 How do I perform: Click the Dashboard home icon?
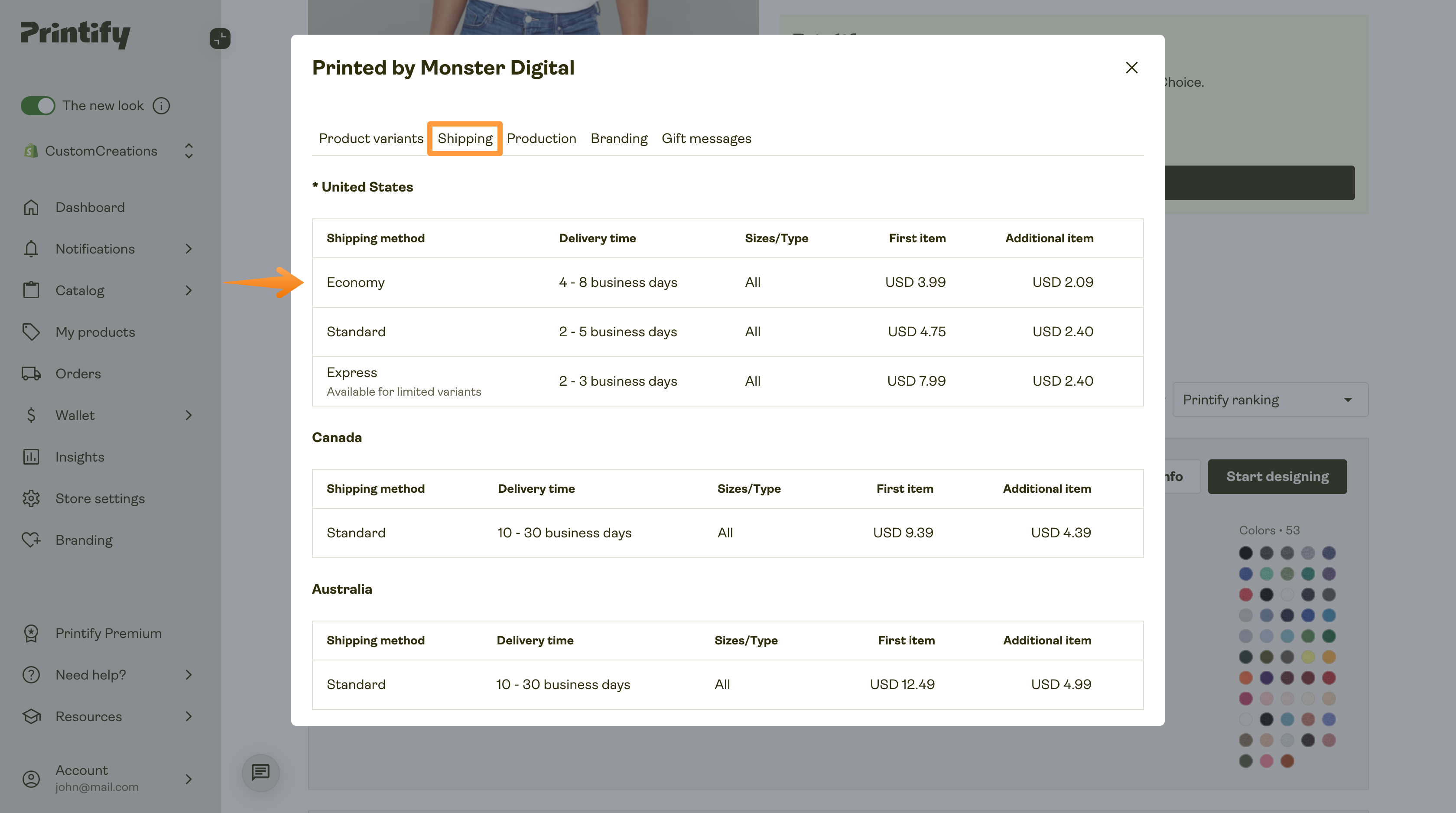point(31,208)
